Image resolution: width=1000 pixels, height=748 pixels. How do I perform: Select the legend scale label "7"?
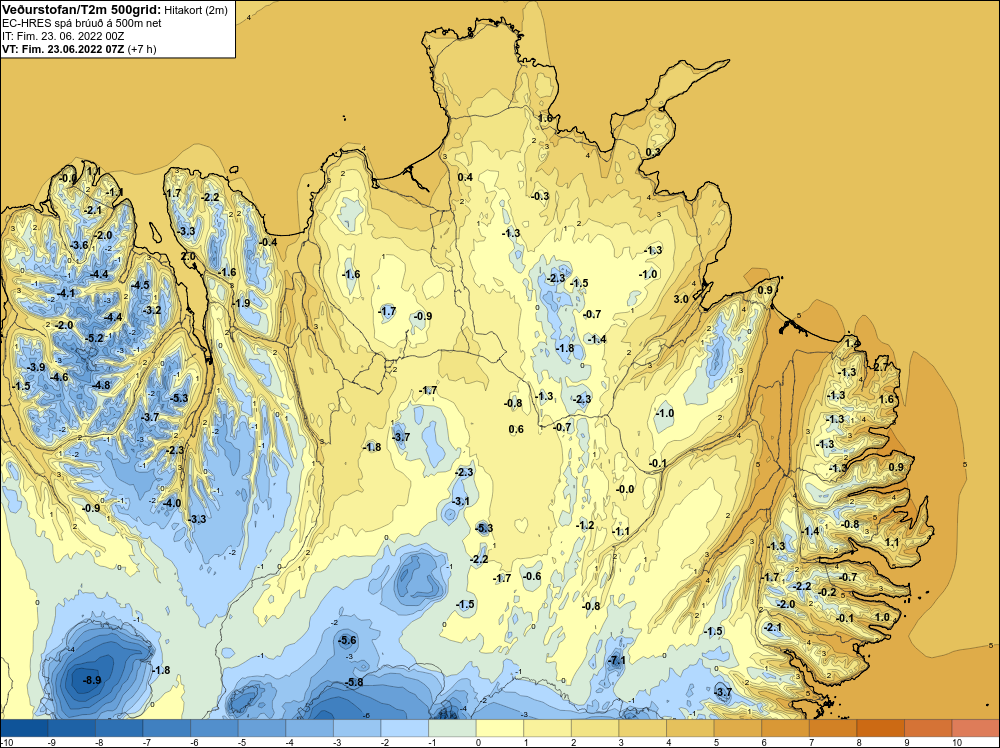812,742
